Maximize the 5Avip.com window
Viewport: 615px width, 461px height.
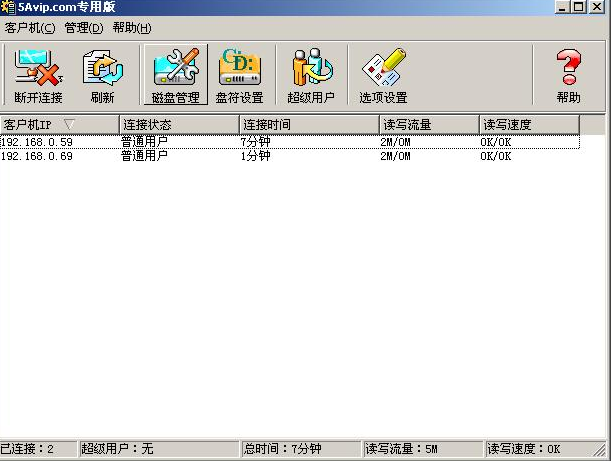[x=579, y=7]
